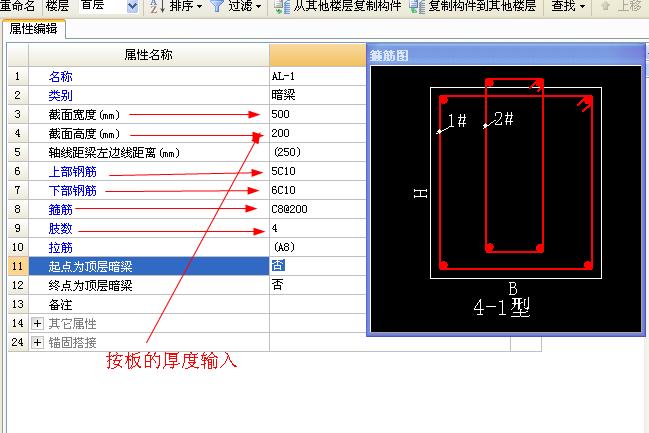Click the sort A-Z icon
The height and width of the screenshot is (433, 649).
(157, 6)
